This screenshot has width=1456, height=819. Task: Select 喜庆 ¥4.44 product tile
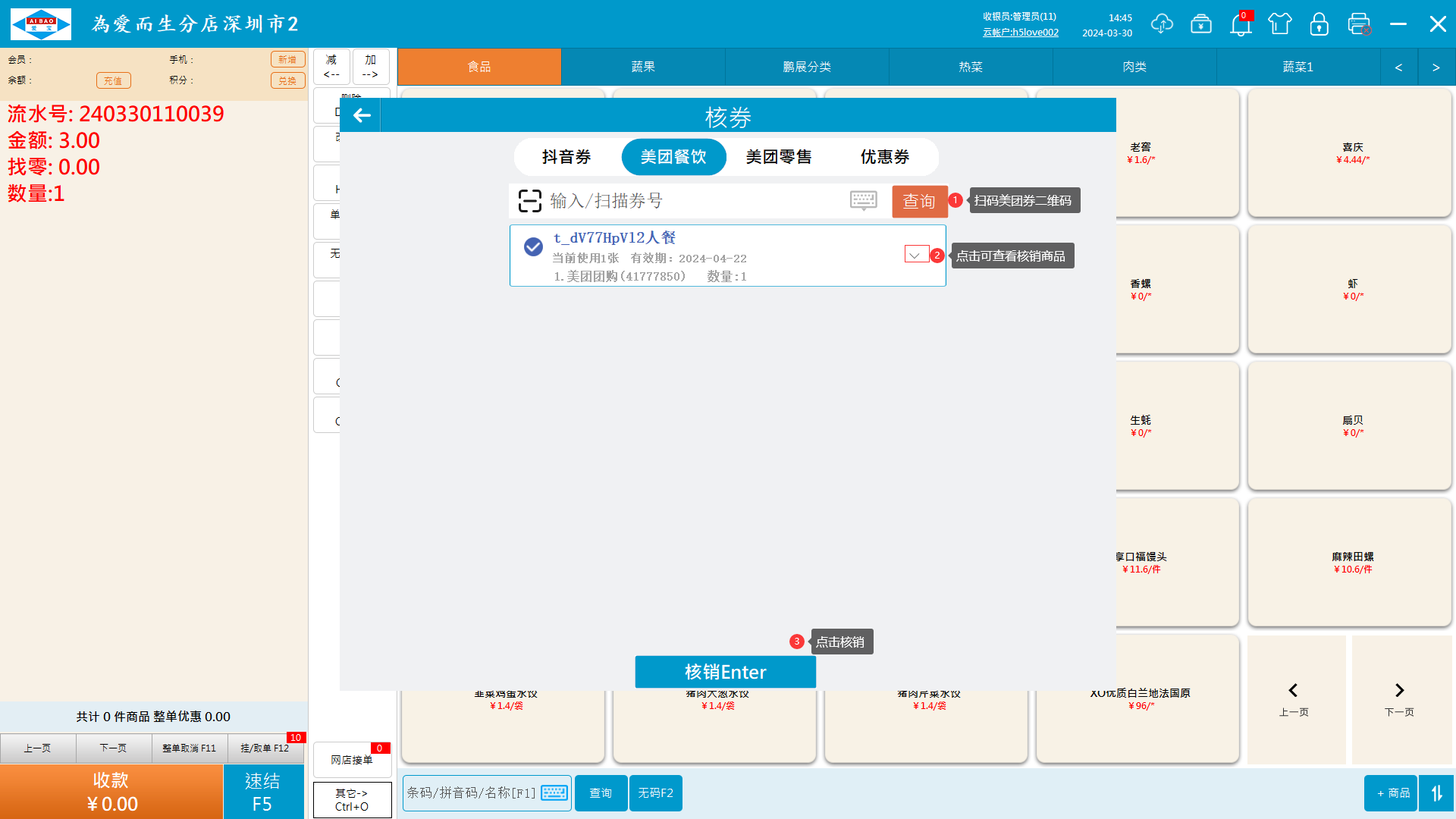coord(1350,152)
